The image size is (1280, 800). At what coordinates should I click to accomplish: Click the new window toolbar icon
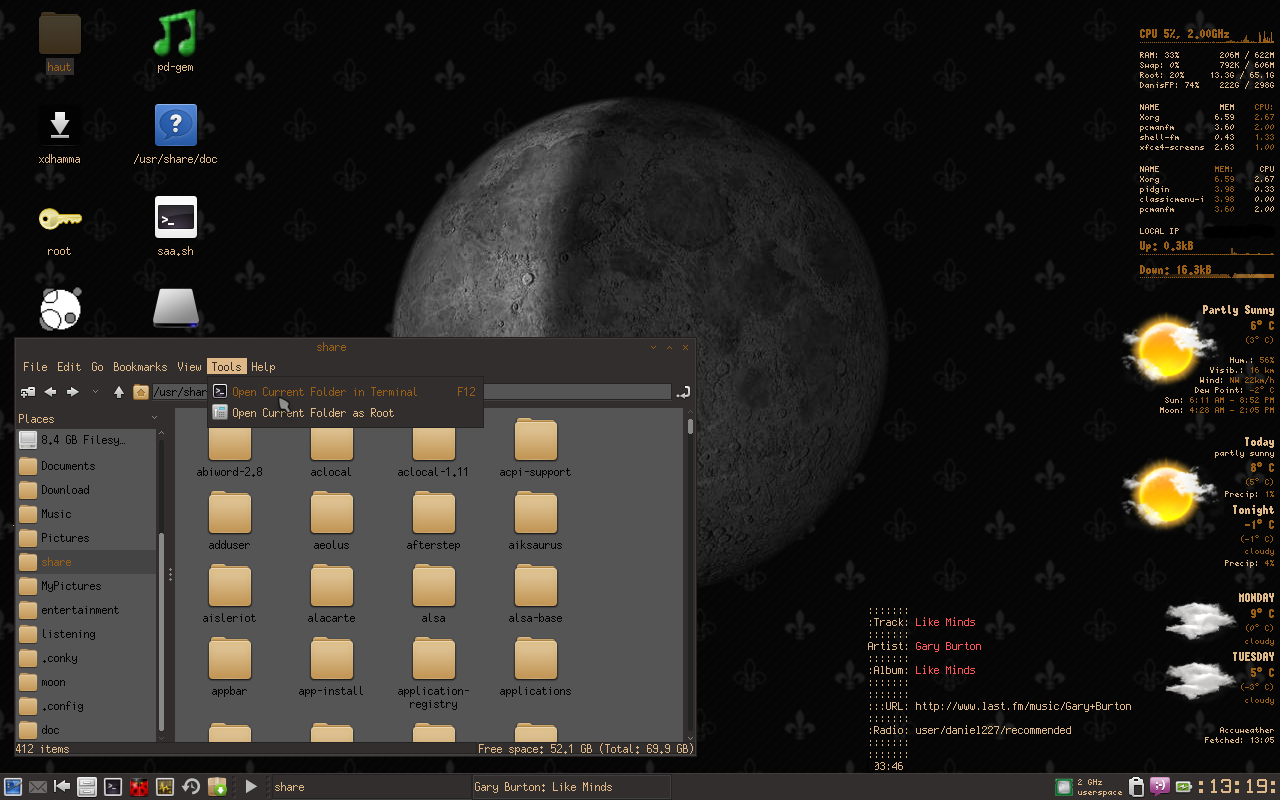point(28,392)
